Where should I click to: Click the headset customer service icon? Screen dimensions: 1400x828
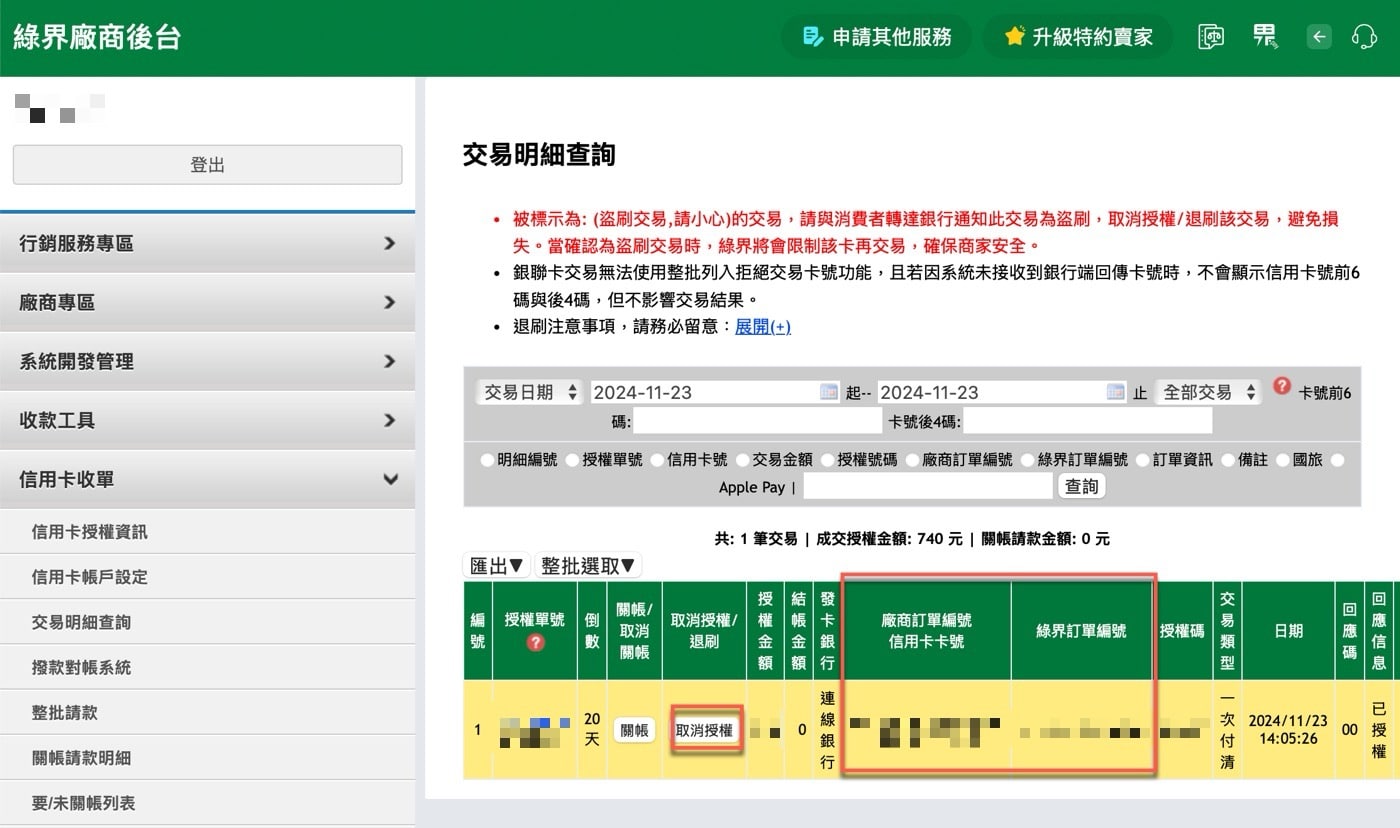pos(1364,37)
